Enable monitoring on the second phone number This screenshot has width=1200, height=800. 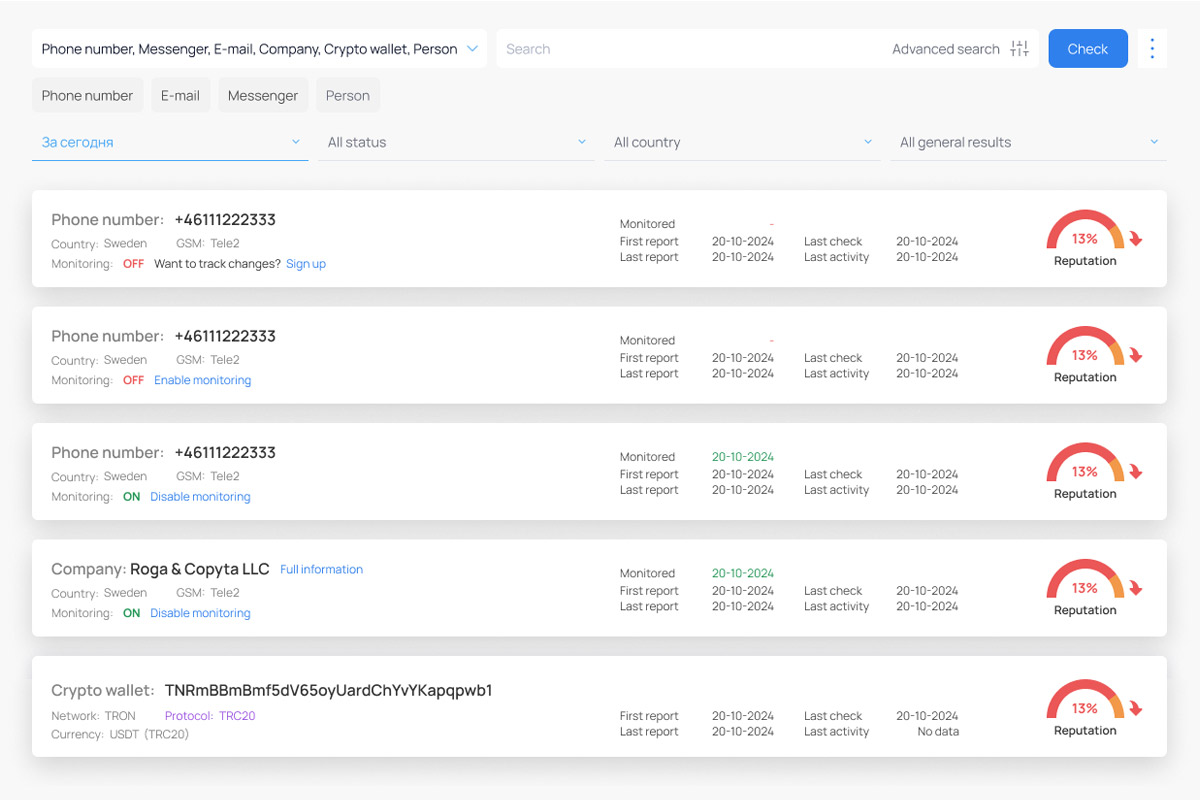(202, 380)
